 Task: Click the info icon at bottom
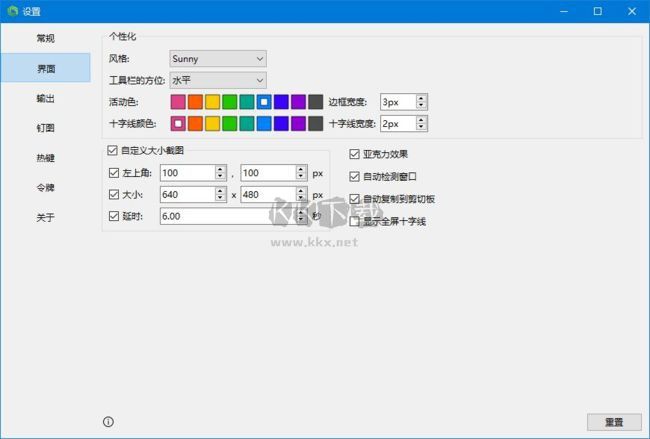click(x=108, y=422)
